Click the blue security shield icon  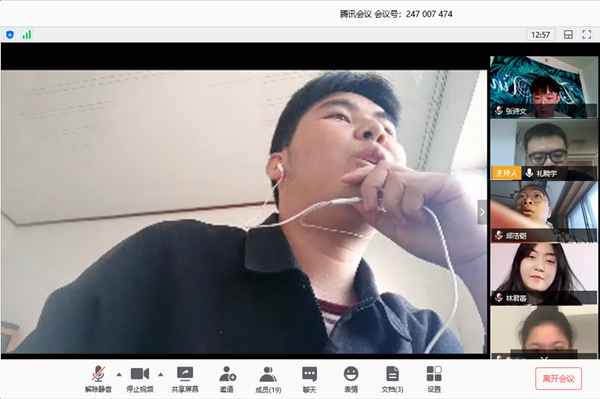click(x=10, y=35)
